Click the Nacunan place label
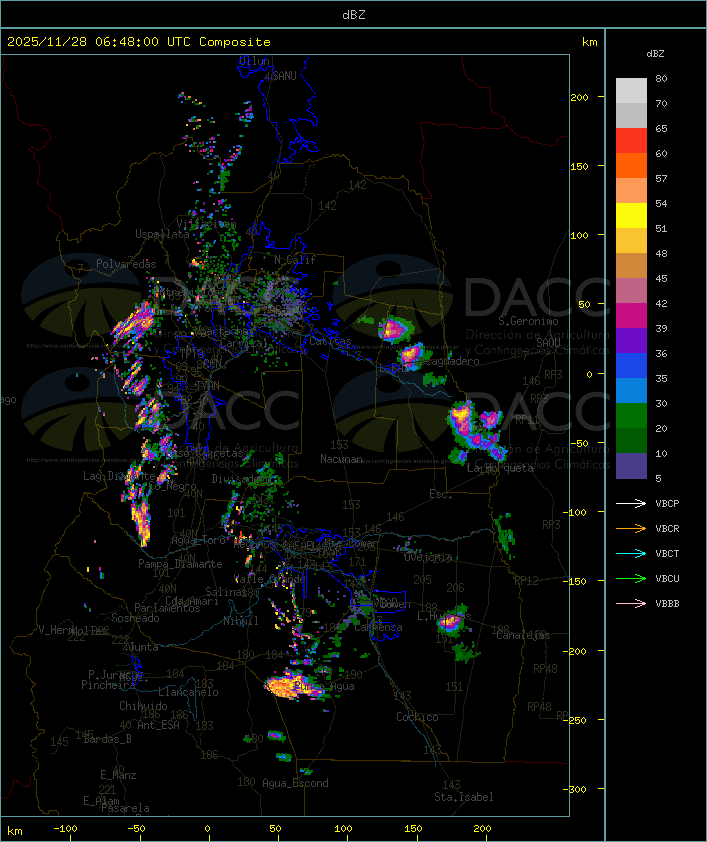Viewport: 707px width, 842px height. pos(341,459)
